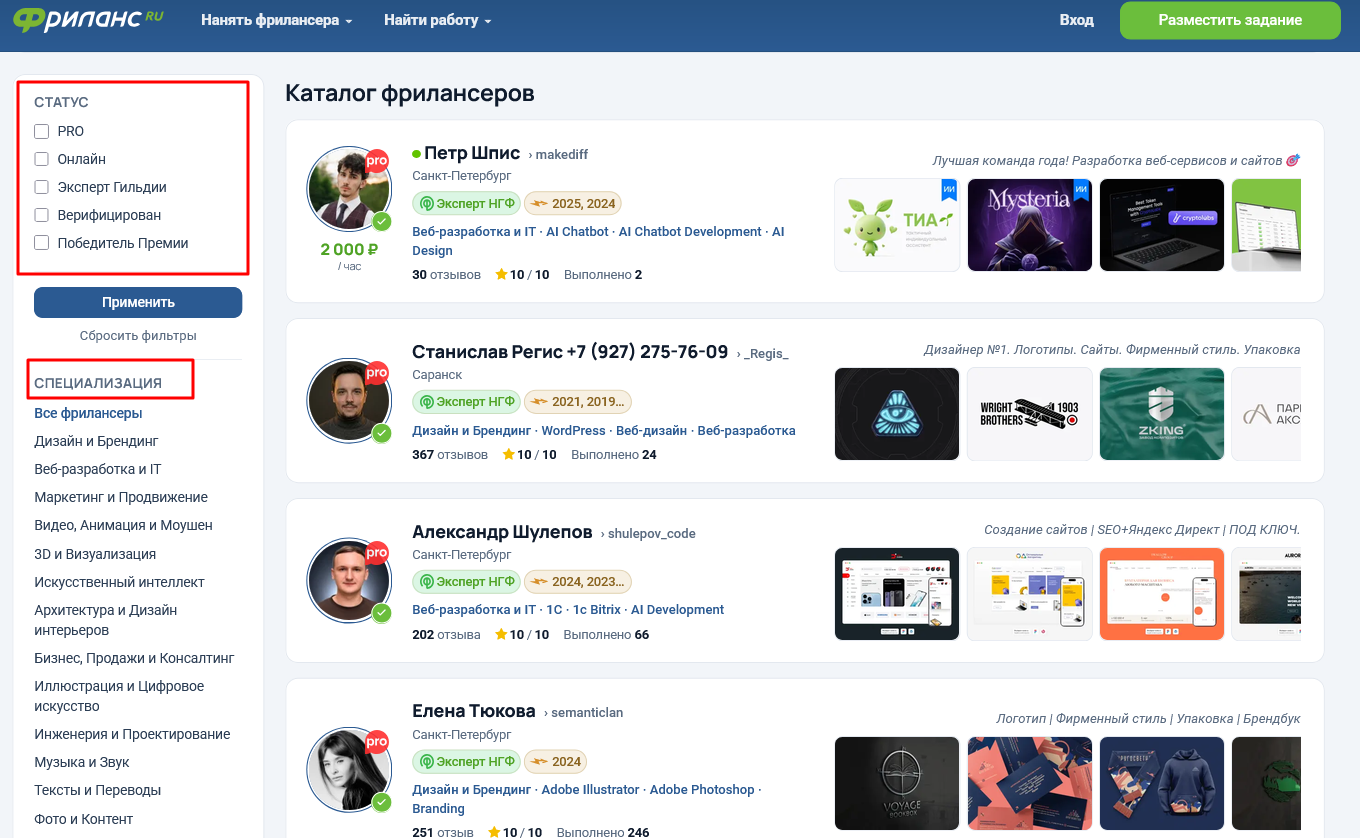The height and width of the screenshot is (838, 1360).
Task: Click Эксперт НГФ badge of Александр Шулепов
Action: point(466,581)
